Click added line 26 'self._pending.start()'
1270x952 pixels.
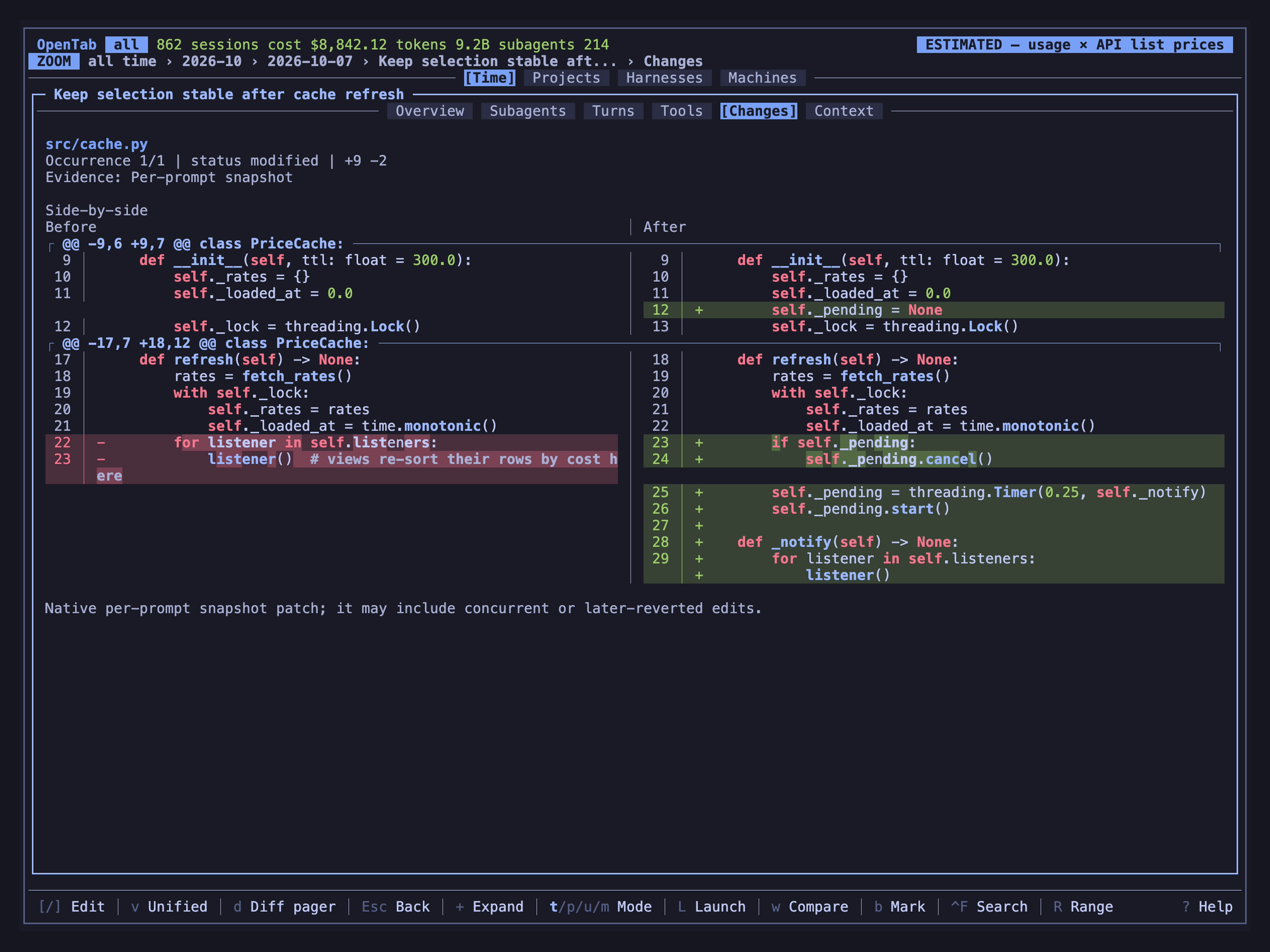coord(934,509)
